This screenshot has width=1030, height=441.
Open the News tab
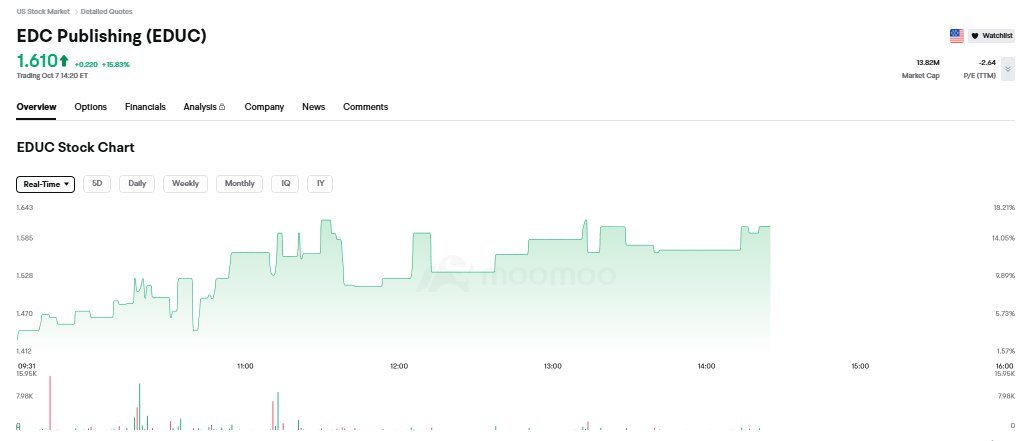[313, 107]
